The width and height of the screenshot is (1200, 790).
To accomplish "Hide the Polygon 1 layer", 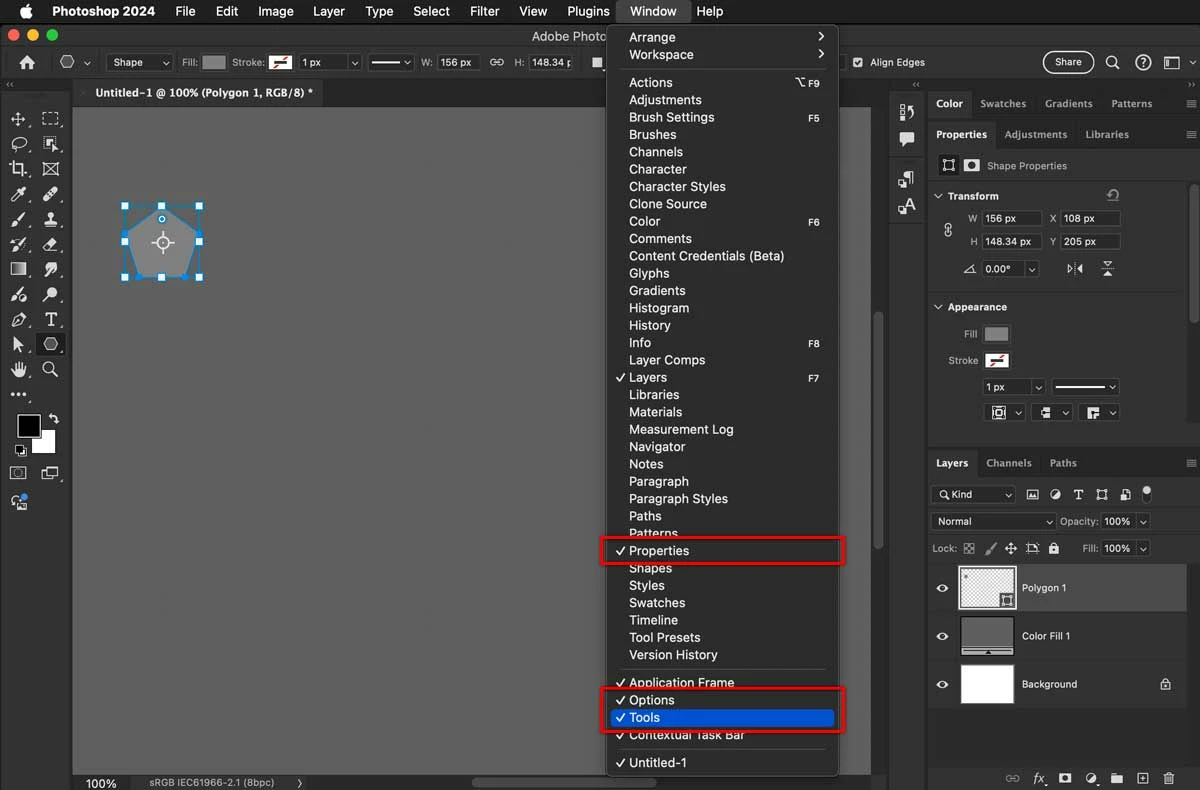I will (x=942, y=588).
